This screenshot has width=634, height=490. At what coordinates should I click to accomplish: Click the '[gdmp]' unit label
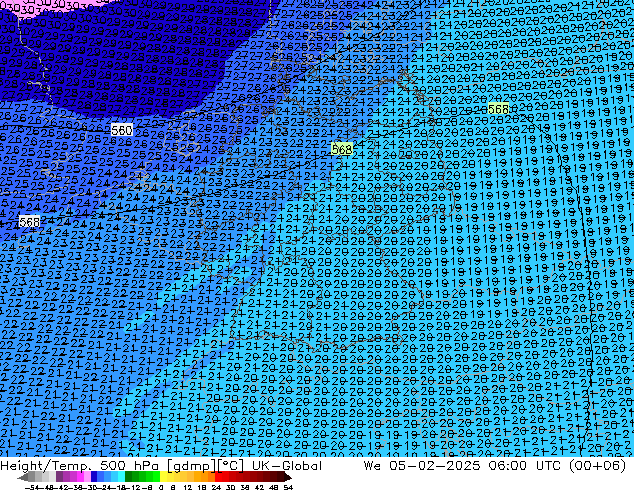(192, 466)
